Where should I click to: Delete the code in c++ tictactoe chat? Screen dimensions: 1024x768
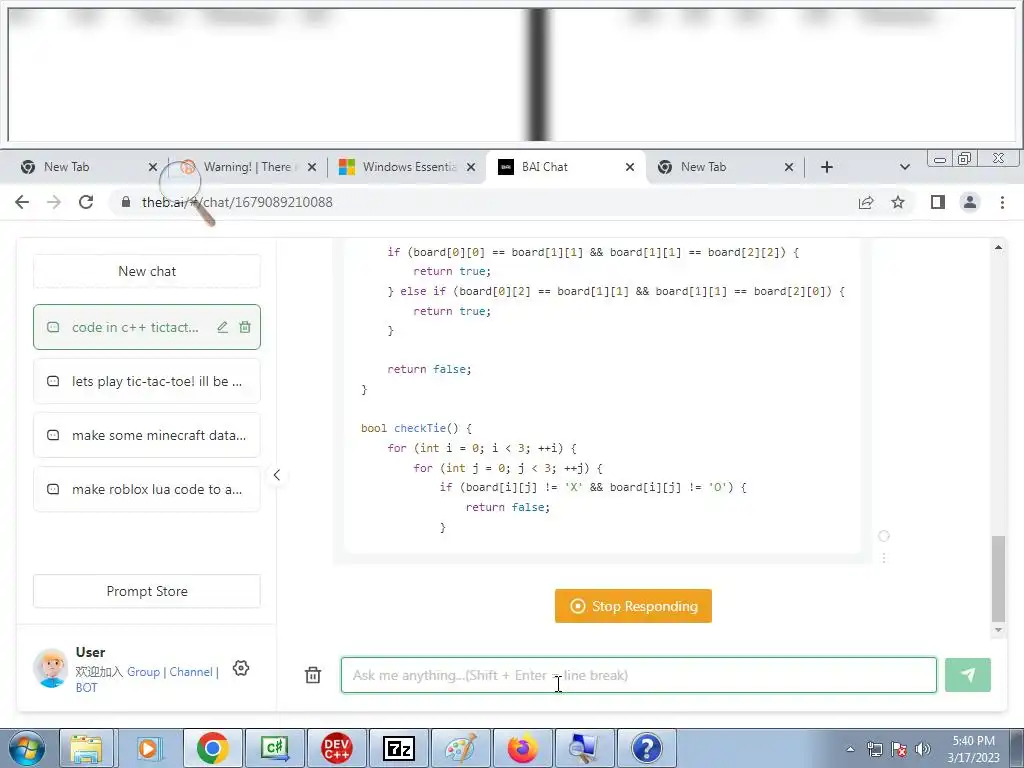click(245, 327)
